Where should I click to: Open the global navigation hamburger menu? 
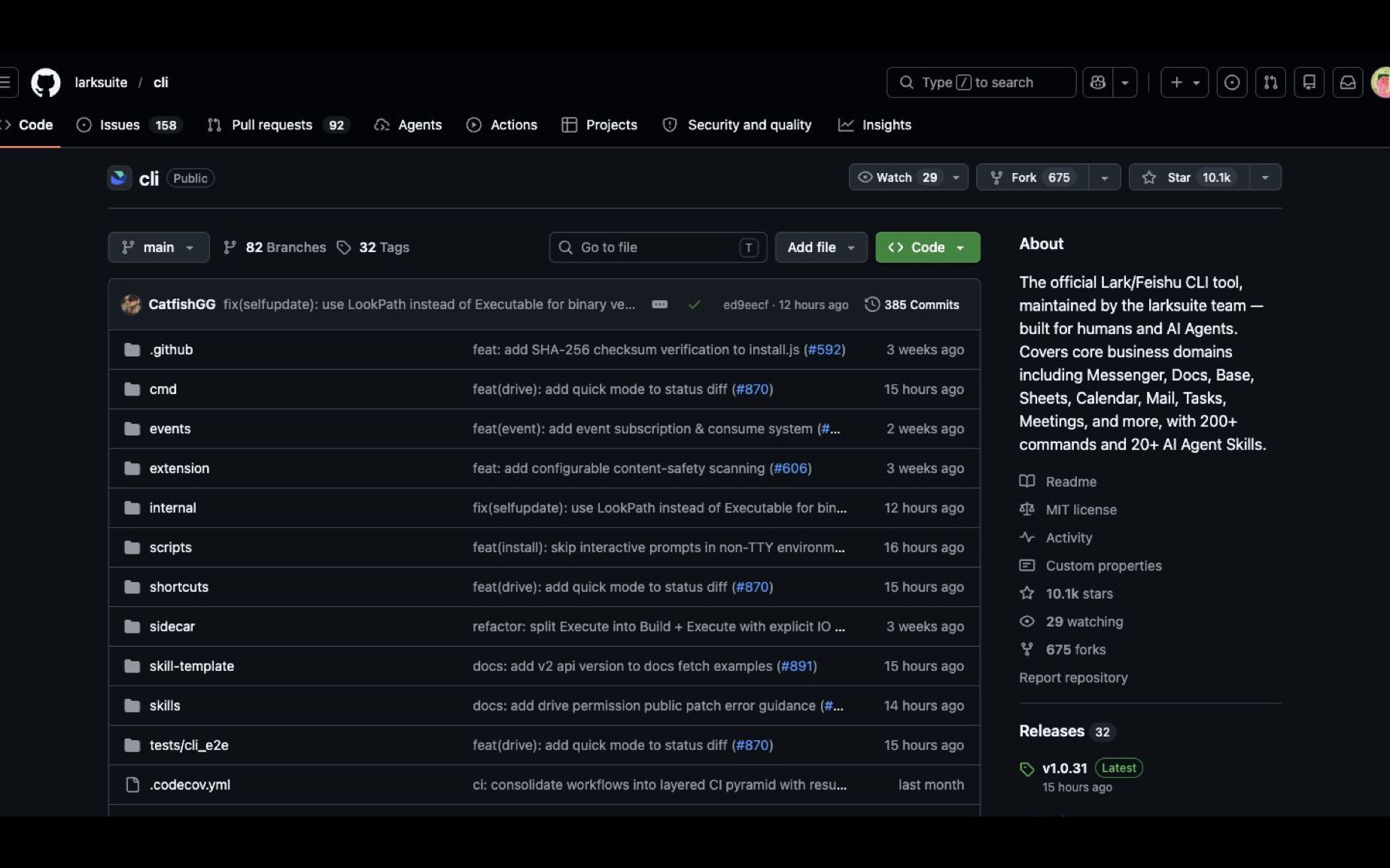(6, 83)
